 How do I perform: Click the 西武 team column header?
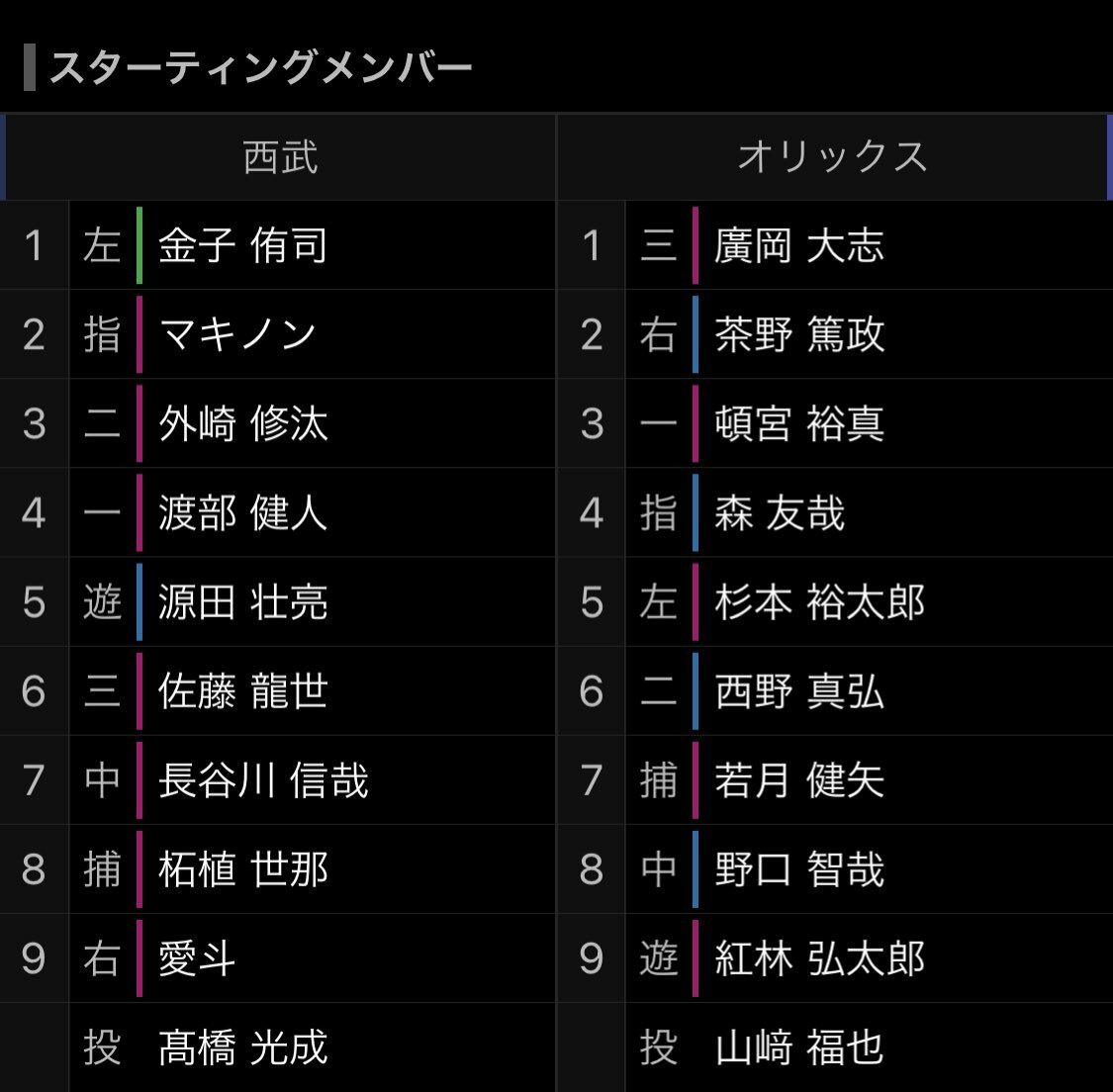(281, 157)
